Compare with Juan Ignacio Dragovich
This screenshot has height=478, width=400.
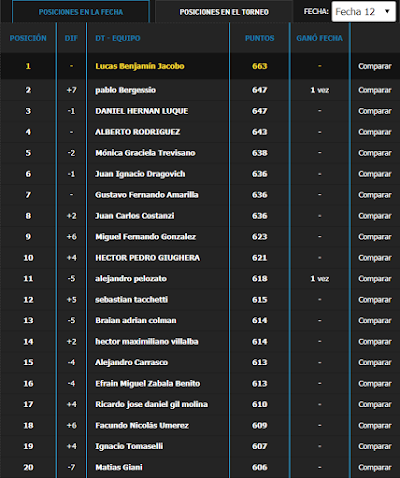375,174
